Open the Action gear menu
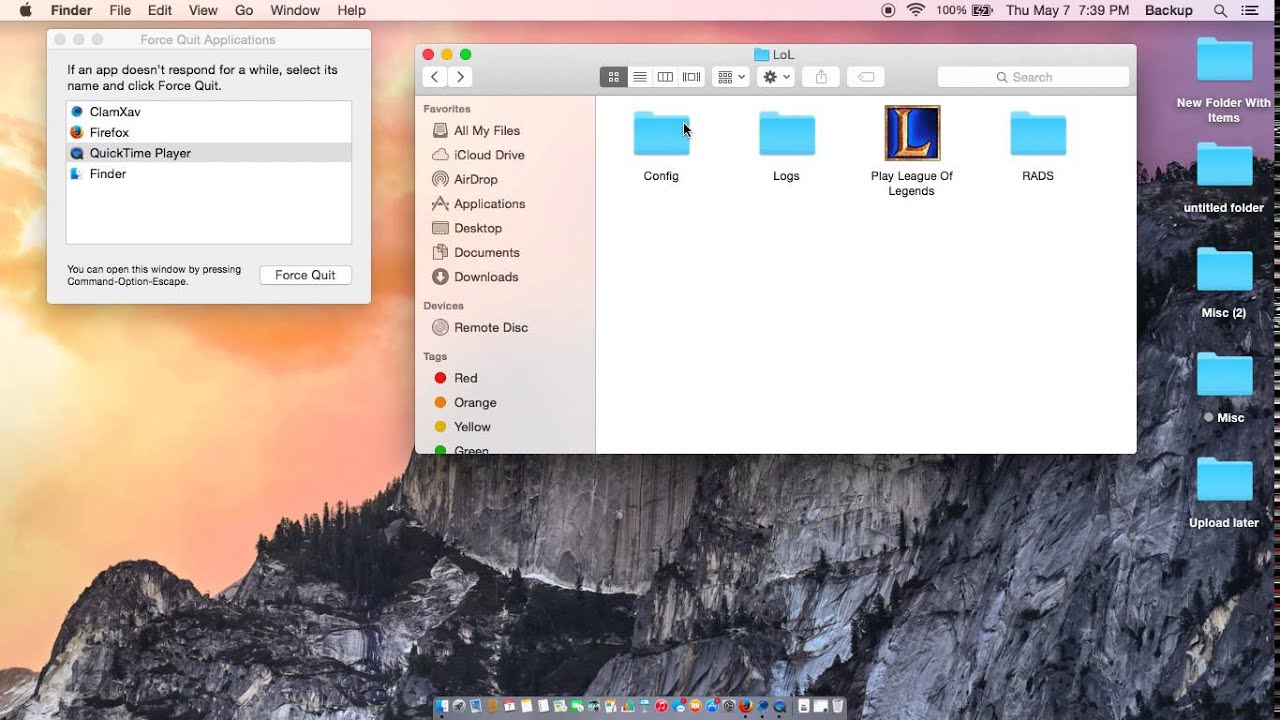 pos(776,77)
